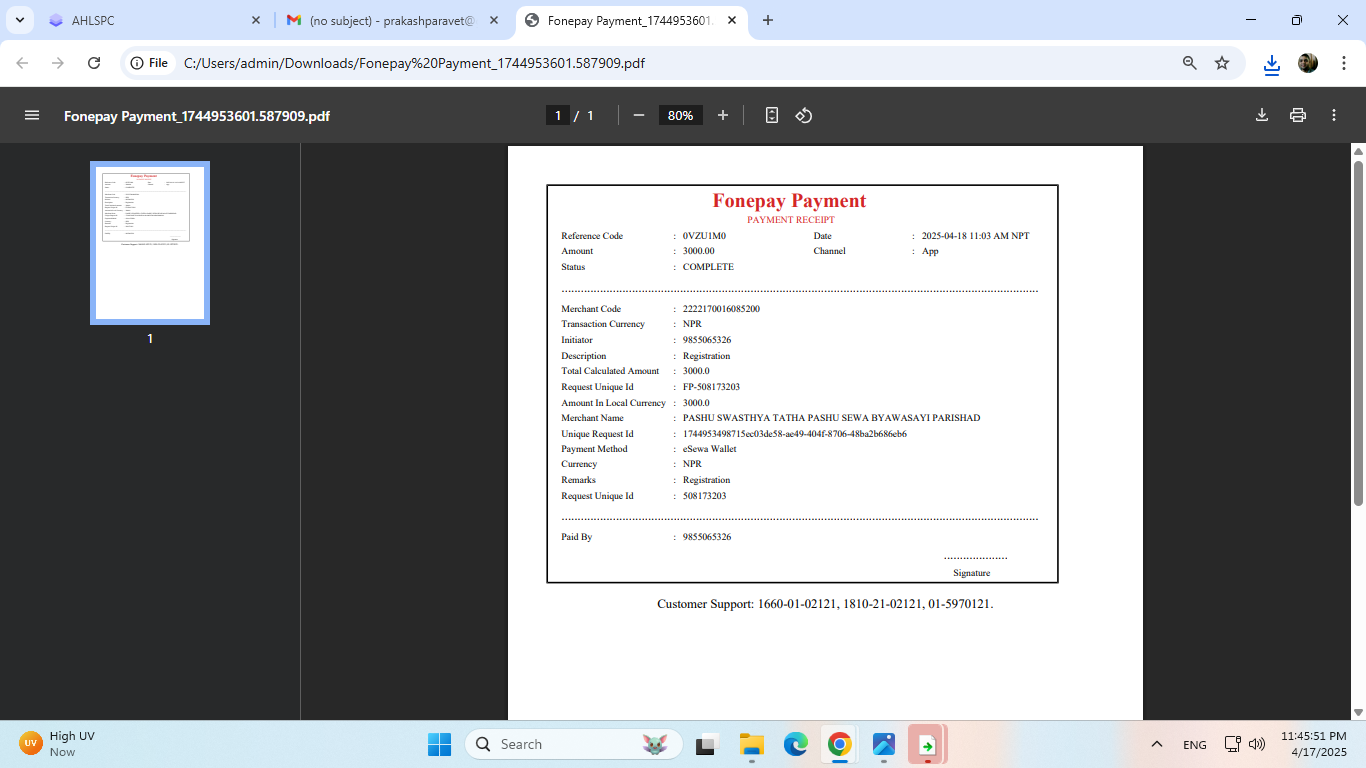Image resolution: width=1366 pixels, height=768 pixels.
Task: Click the PDF vertical scrollbar thumb
Action: (1357, 333)
